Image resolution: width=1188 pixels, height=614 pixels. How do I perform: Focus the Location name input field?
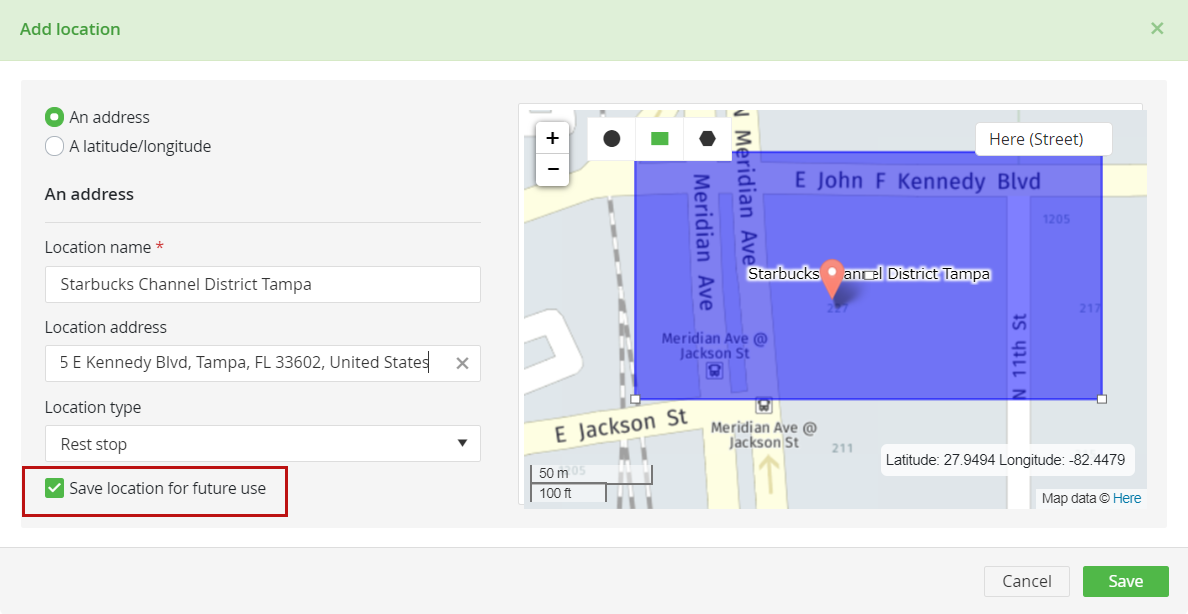pos(262,284)
